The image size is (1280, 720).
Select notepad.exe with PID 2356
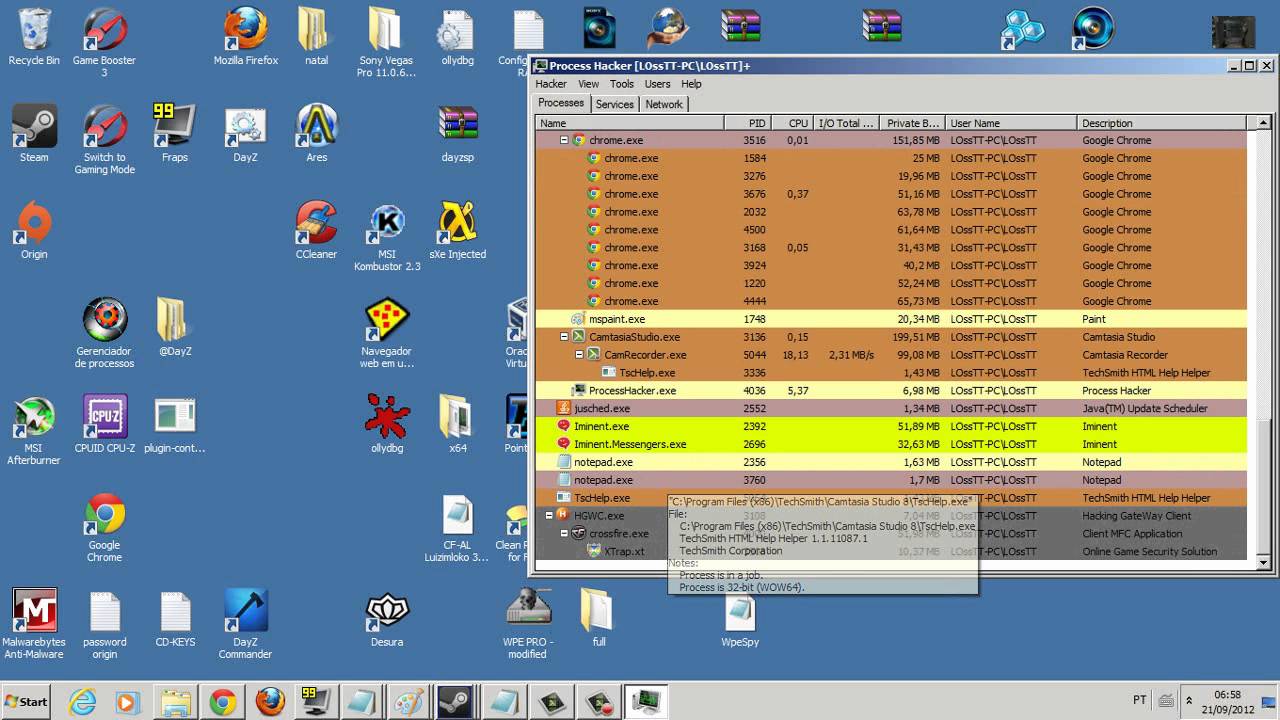tap(891, 462)
